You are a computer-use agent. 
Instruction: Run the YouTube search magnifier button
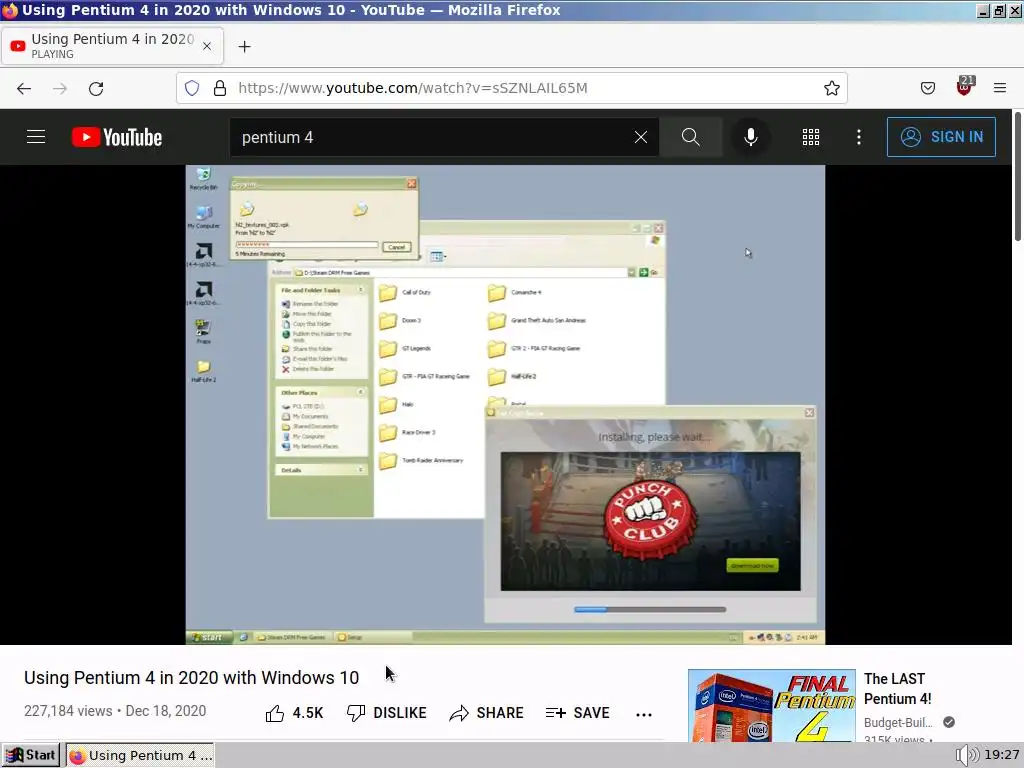690,137
